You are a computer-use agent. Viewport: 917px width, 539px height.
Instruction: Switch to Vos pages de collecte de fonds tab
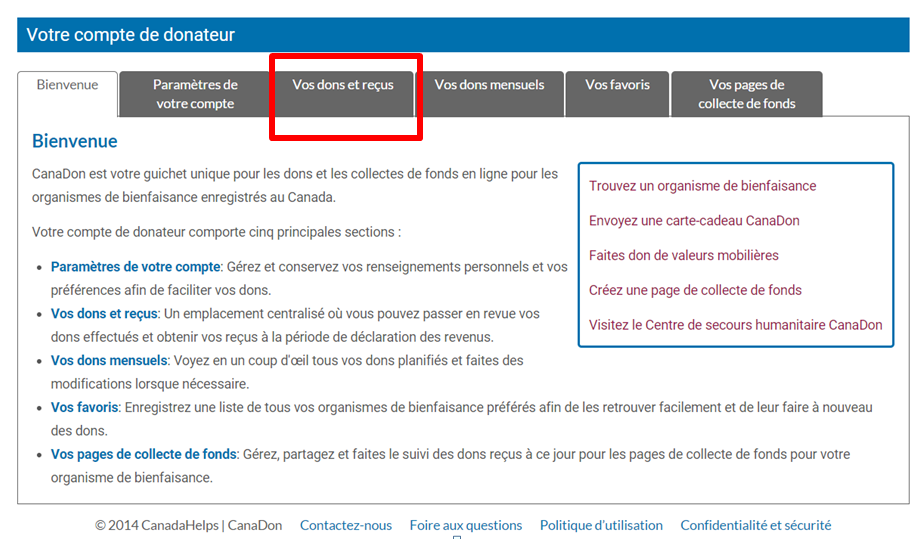746,94
